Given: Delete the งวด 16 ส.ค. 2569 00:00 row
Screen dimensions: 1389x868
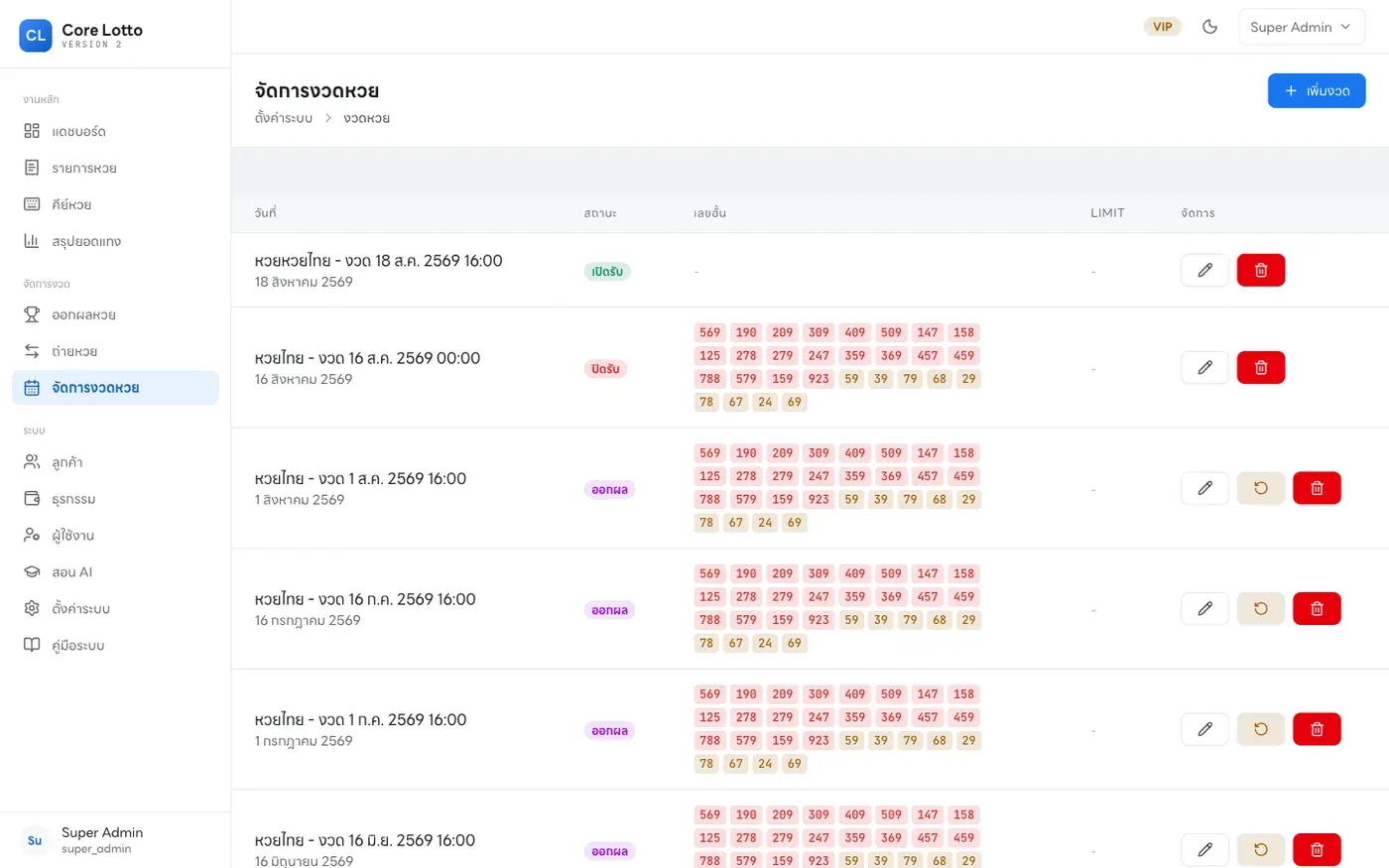Looking at the screenshot, I should (1261, 367).
